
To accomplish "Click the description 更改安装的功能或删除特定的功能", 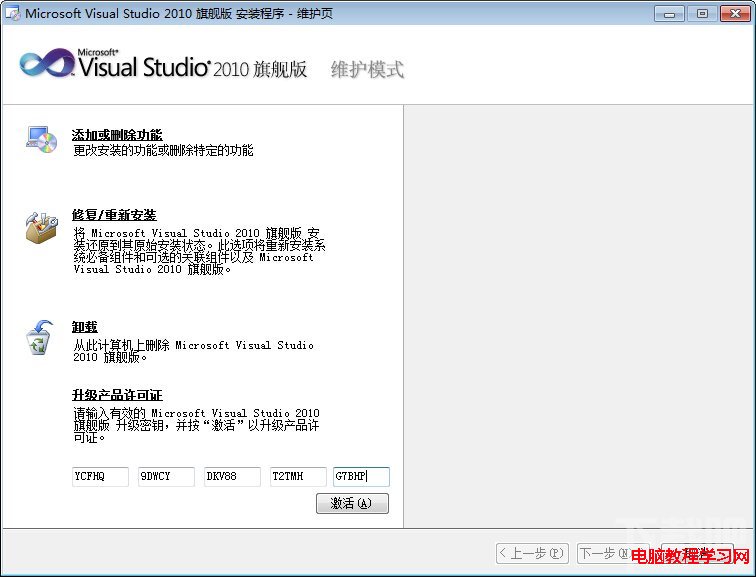I will coord(163,150).
